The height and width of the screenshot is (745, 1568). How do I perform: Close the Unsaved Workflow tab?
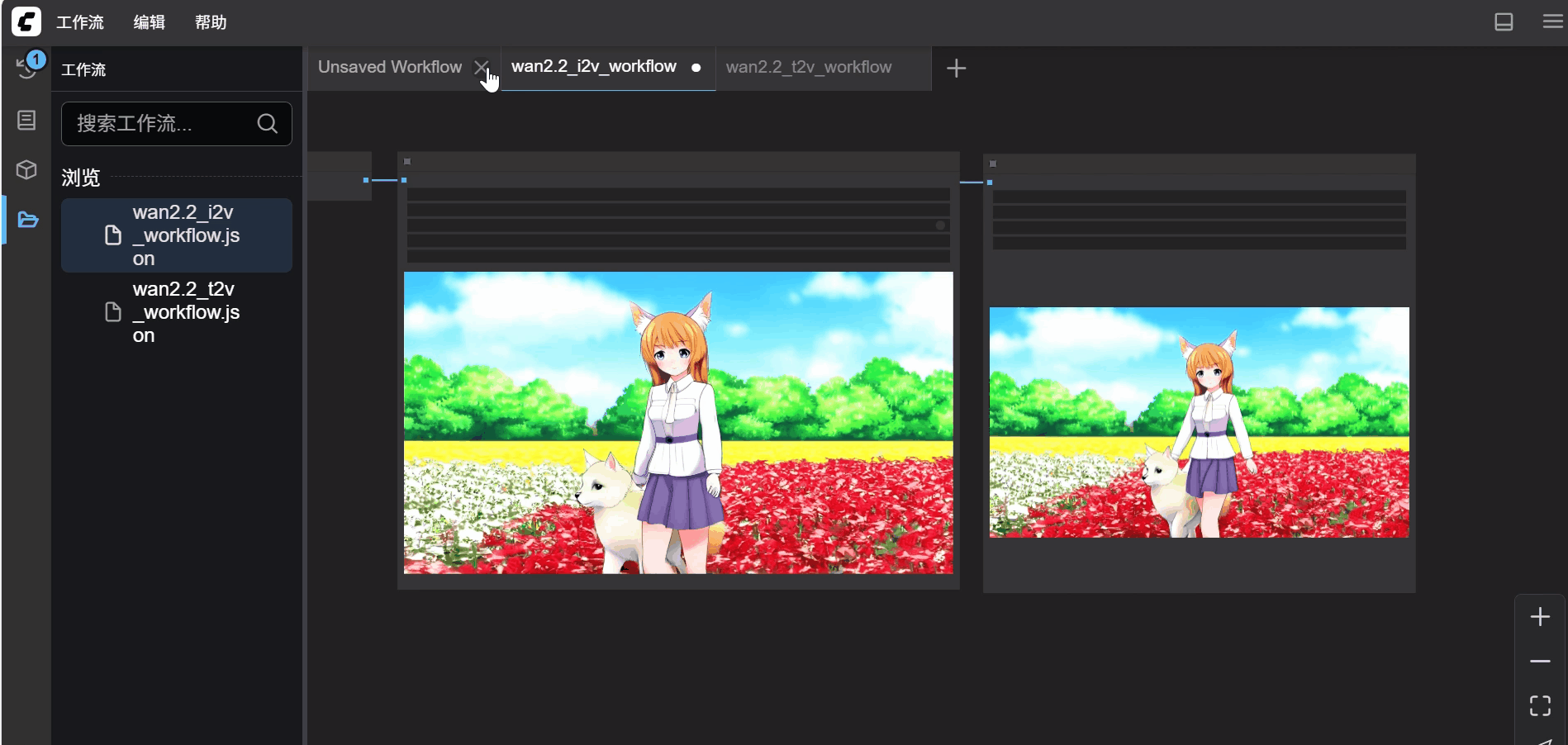click(481, 67)
